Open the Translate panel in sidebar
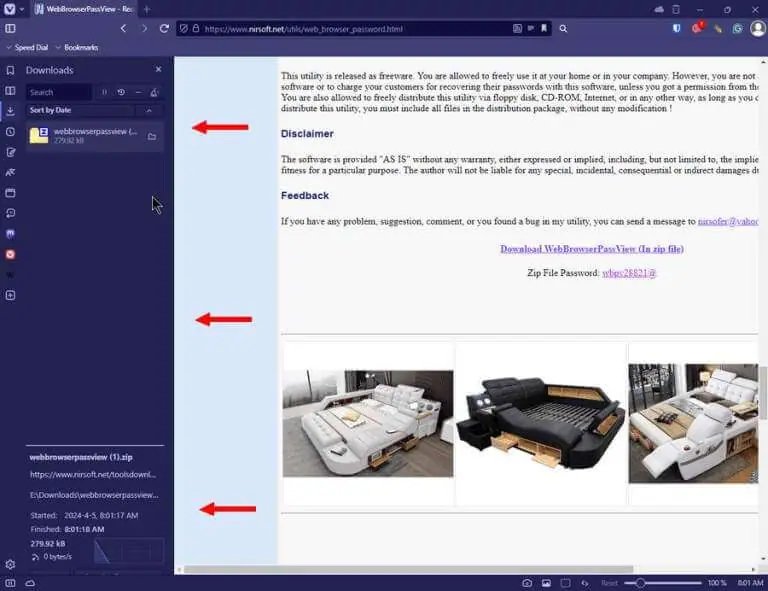This screenshot has height=591, width=768. (10, 172)
